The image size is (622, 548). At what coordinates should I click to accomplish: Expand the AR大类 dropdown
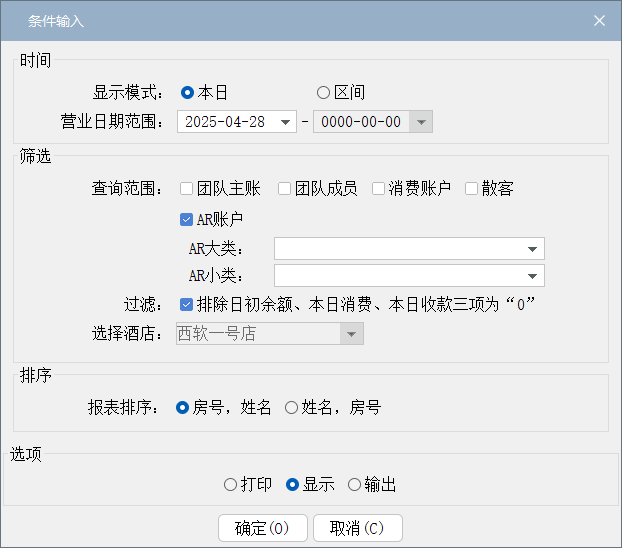point(409,249)
